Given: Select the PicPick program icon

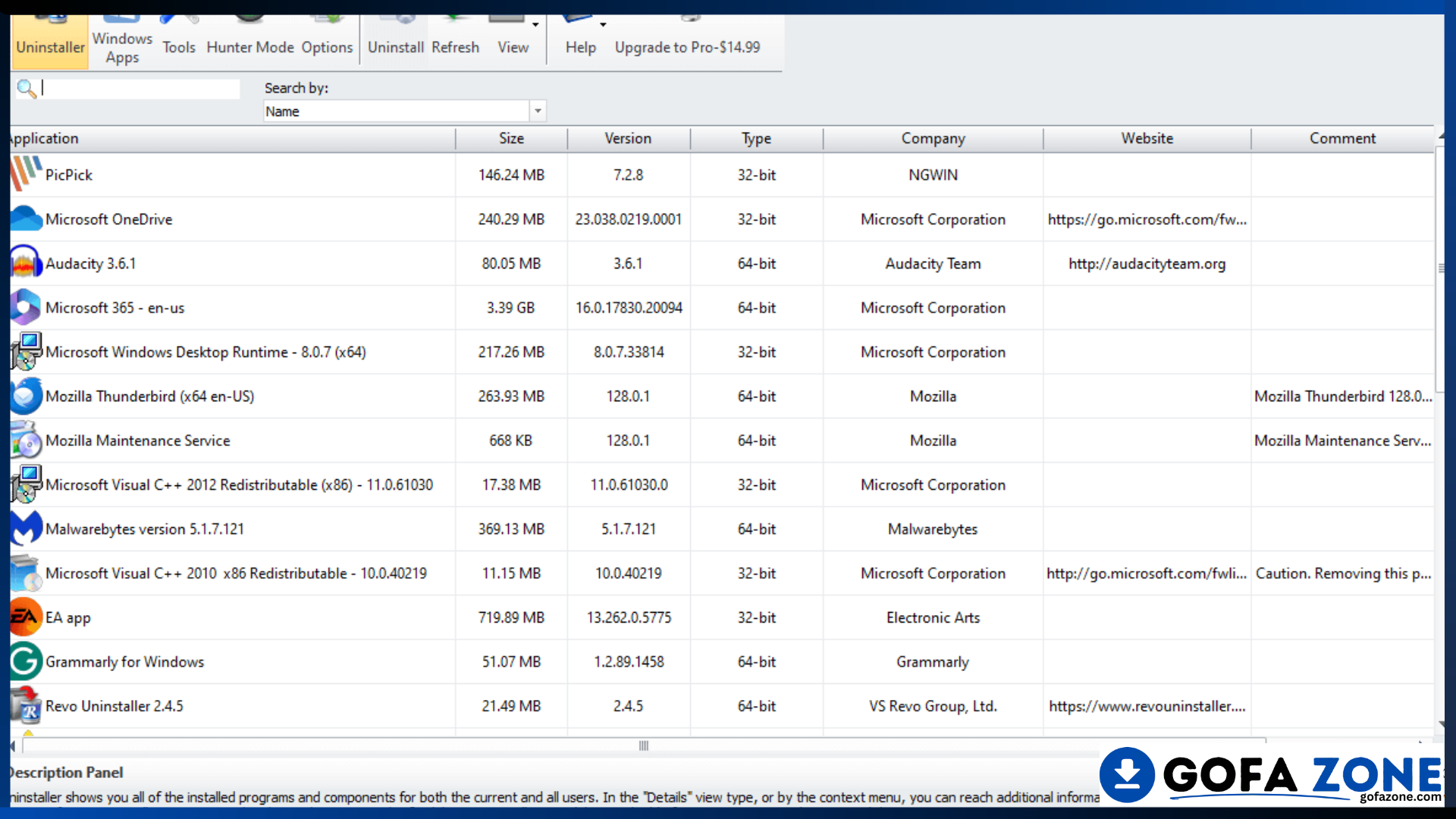Looking at the screenshot, I should point(26,174).
